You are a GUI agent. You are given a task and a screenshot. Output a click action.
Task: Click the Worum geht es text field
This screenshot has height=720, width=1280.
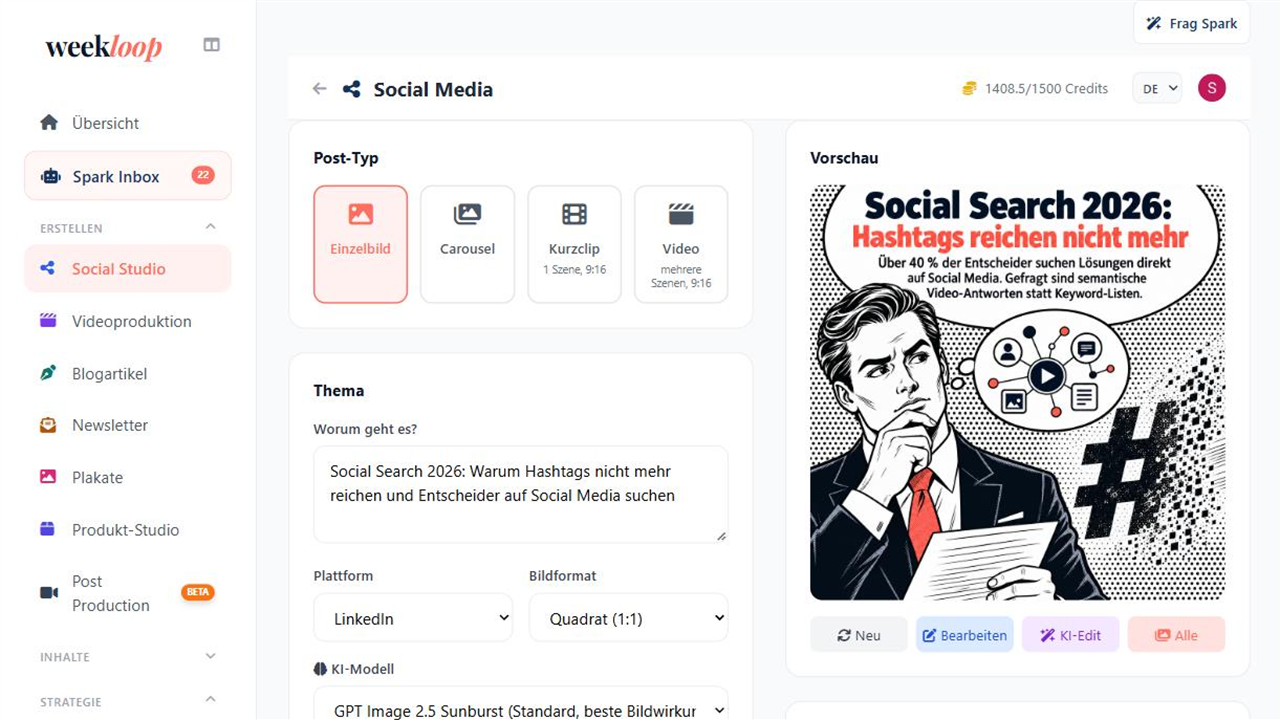click(521, 494)
